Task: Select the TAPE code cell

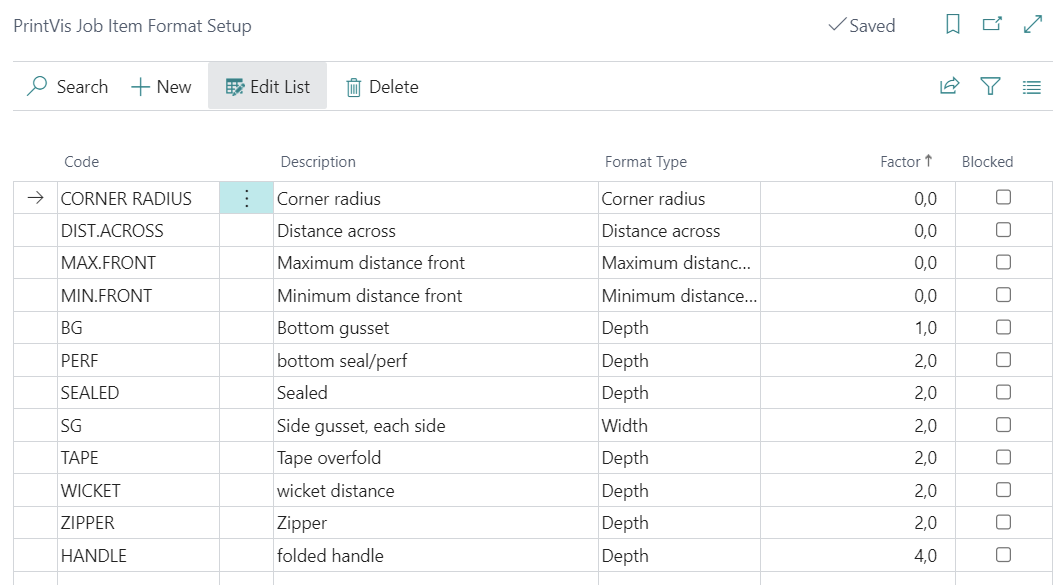Action: coord(138,458)
